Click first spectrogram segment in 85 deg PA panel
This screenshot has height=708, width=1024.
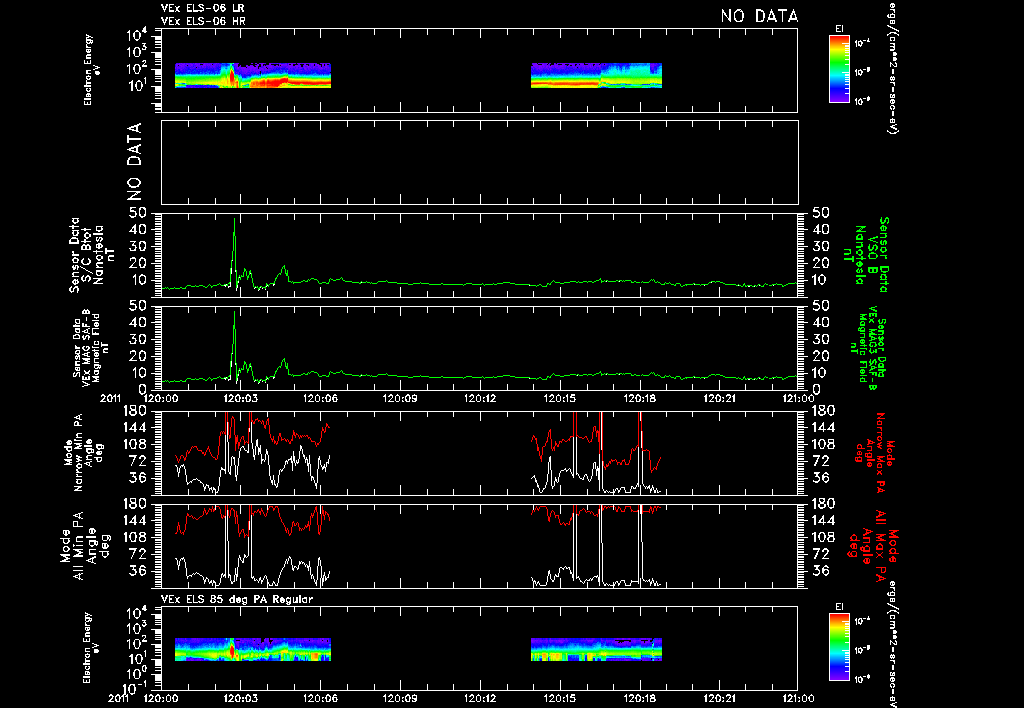pos(253,650)
